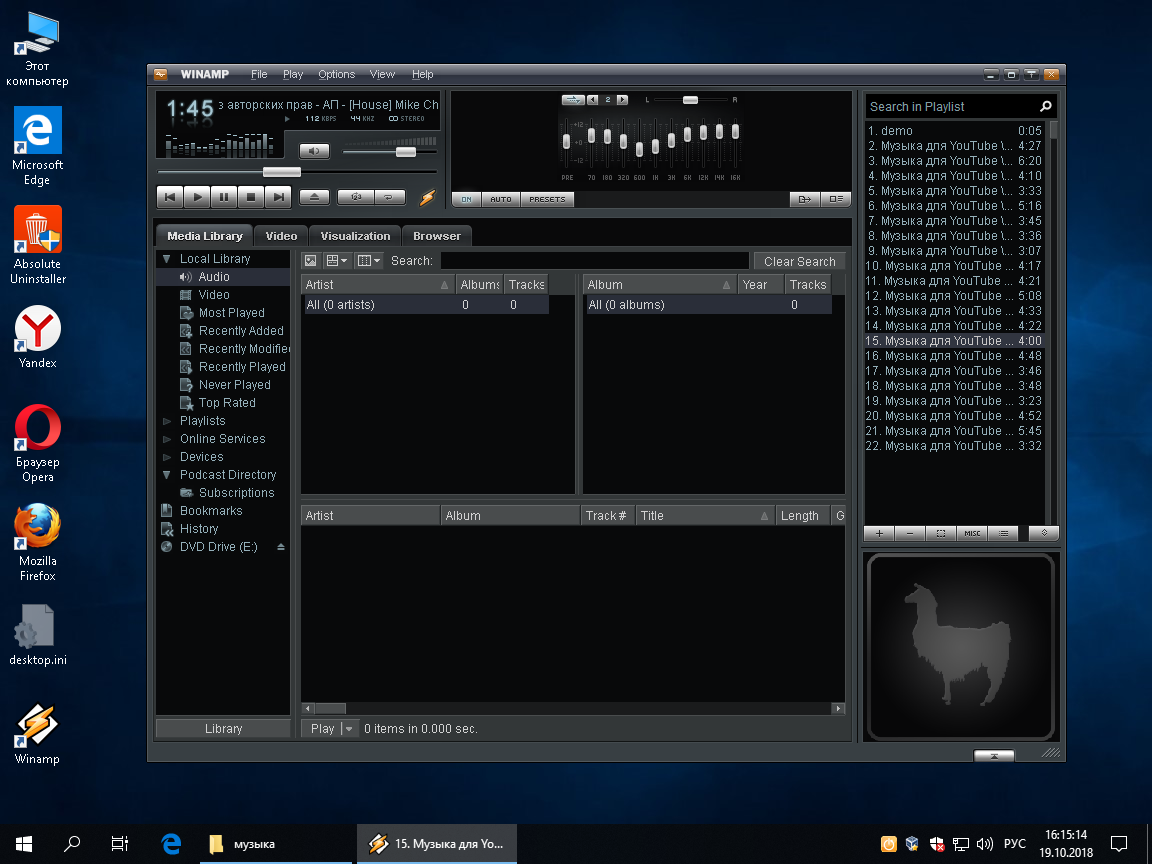Collapse the Local Library tree node
Screen dimensions: 1152x864
167,259
